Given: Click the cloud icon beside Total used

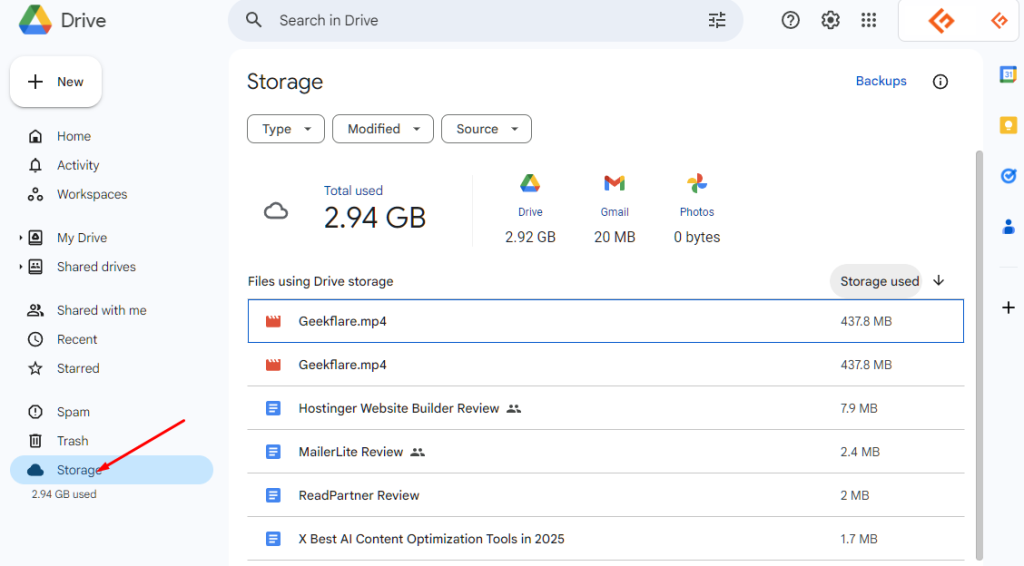Looking at the screenshot, I should (276, 212).
